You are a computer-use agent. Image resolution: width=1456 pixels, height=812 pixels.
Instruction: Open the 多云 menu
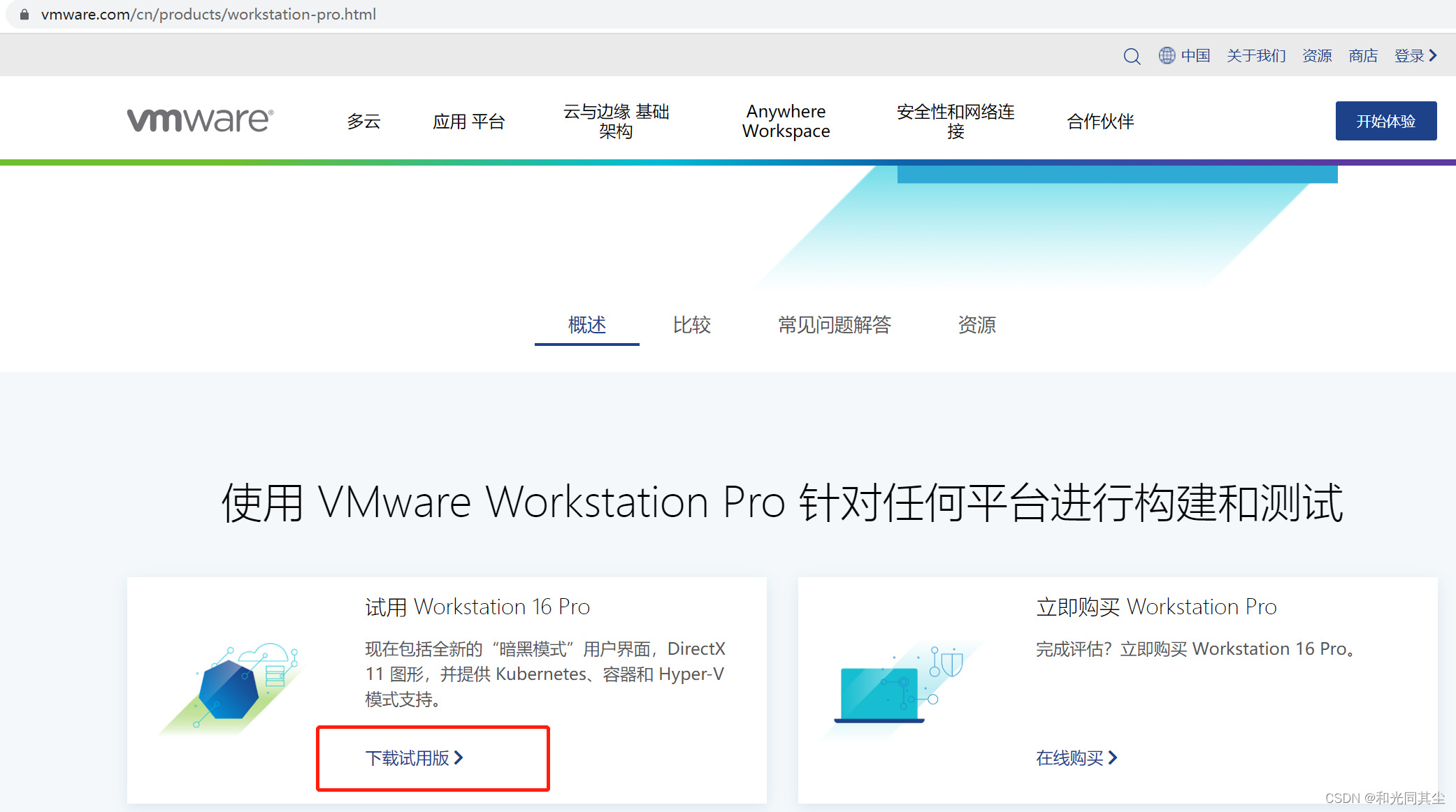pos(363,121)
